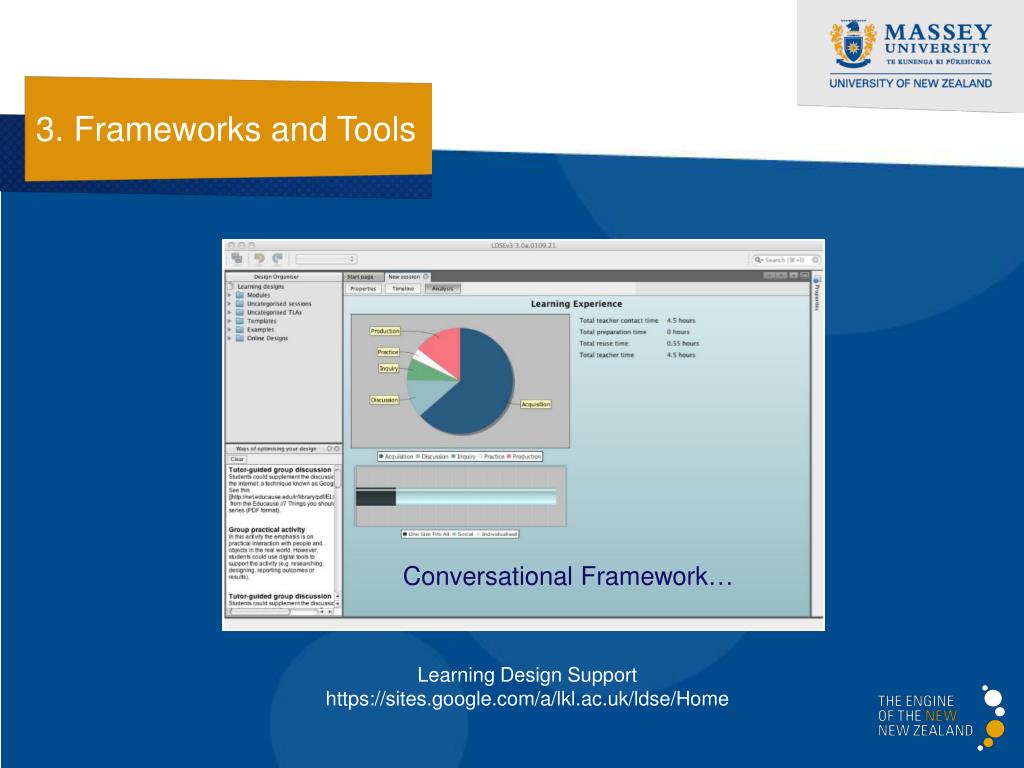The image size is (1024, 768).
Task: Click the vertical scrollbar in advice list
Action: (x=338, y=536)
